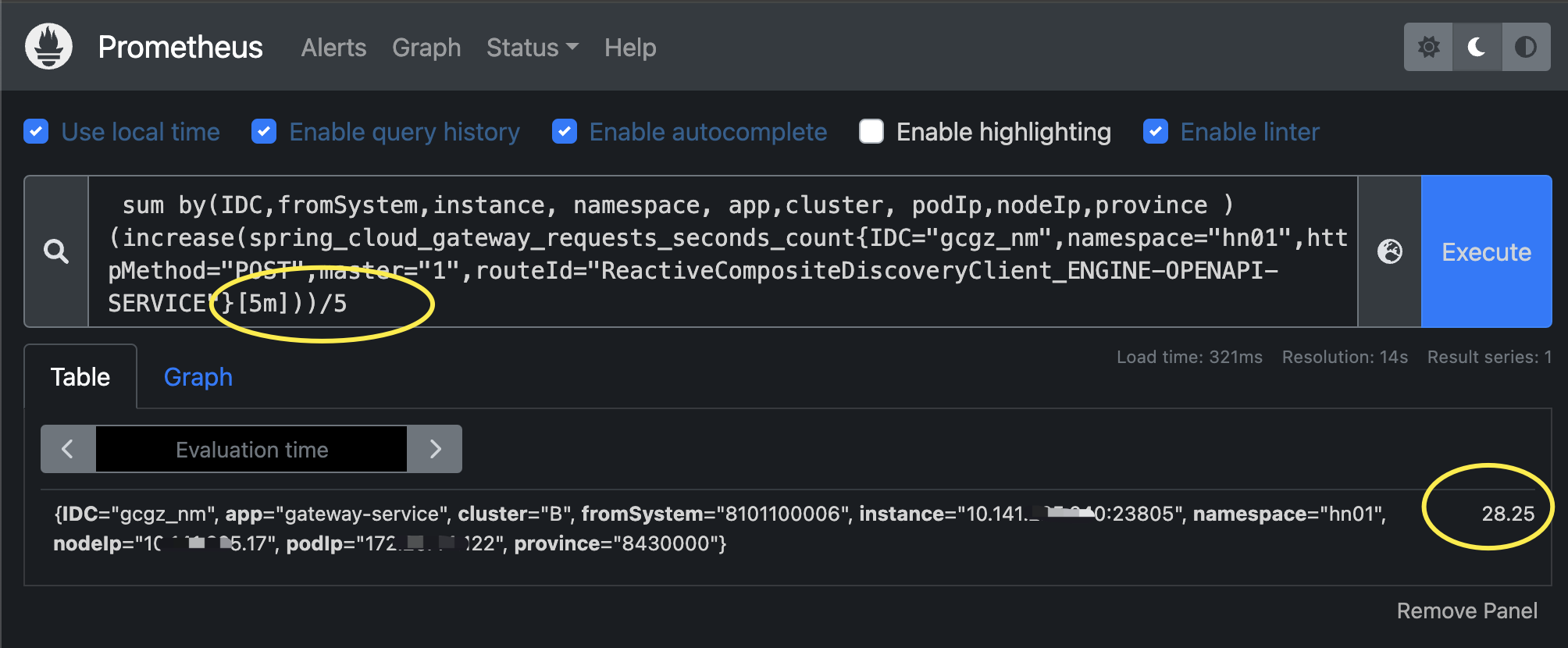This screenshot has height=648, width=1568.
Task: Click the Prometheus brand title
Action: [x=180, y=47]
